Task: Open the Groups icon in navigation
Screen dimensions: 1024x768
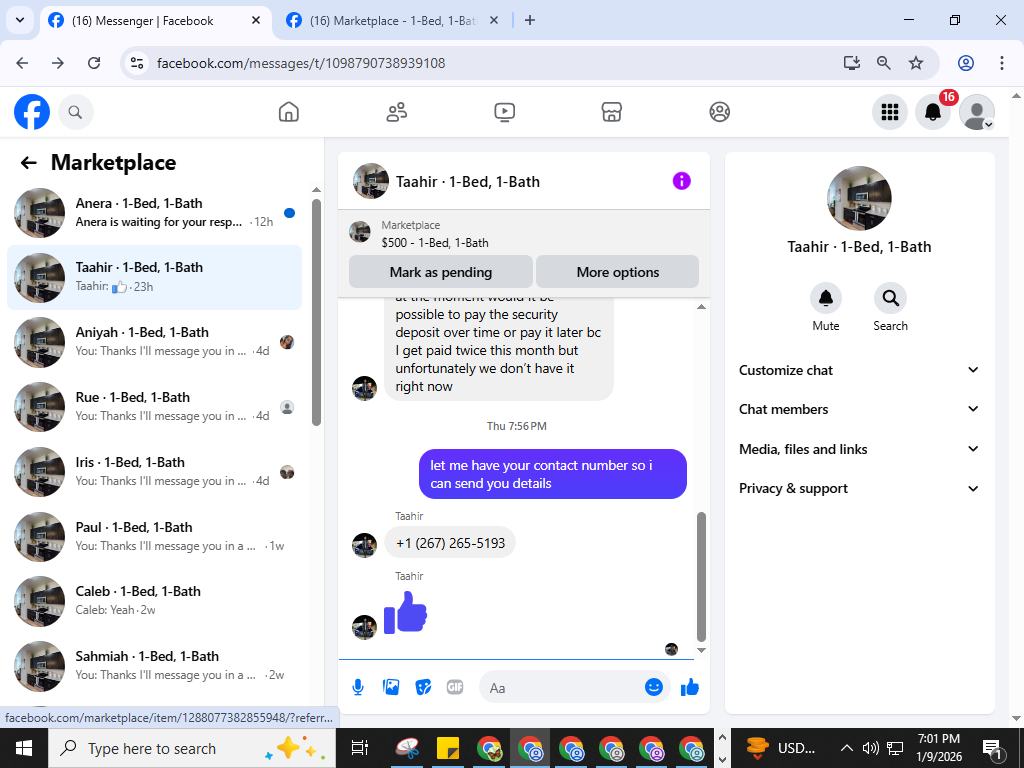Action: (x=719, y=112)
